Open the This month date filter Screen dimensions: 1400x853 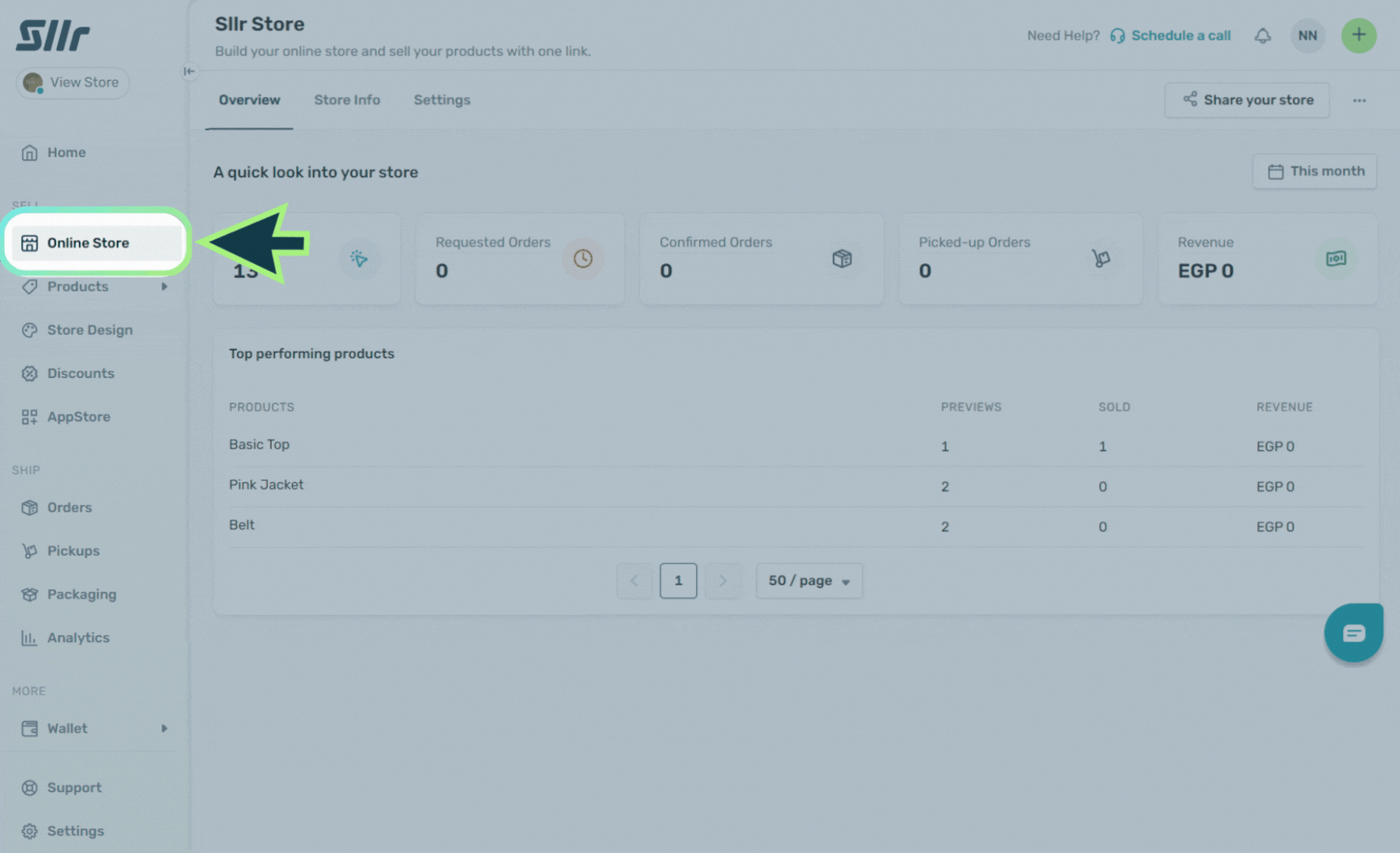point(1315,171)
